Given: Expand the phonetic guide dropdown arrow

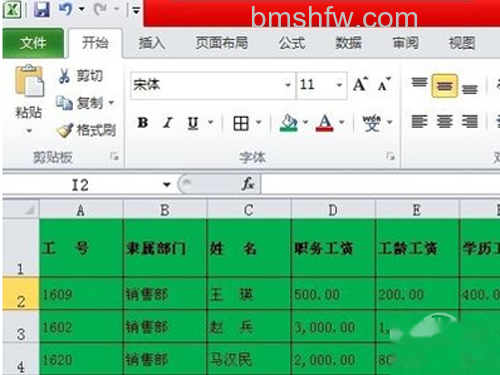Looking at the screenshot, I should pyautogui.click(x=390, y=123).
